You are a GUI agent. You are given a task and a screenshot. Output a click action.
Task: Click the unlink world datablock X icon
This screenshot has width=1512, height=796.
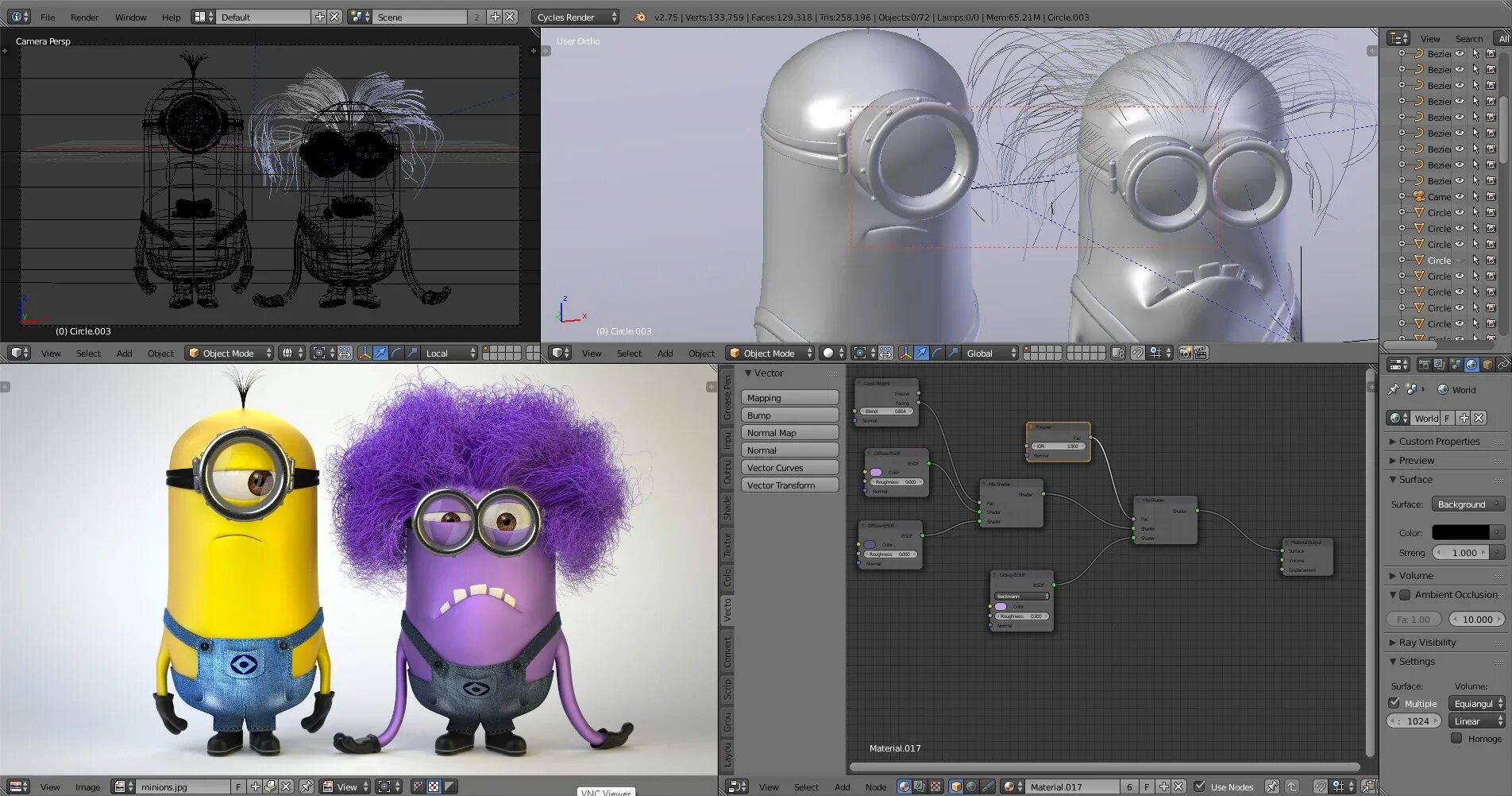pos(1479,418)
